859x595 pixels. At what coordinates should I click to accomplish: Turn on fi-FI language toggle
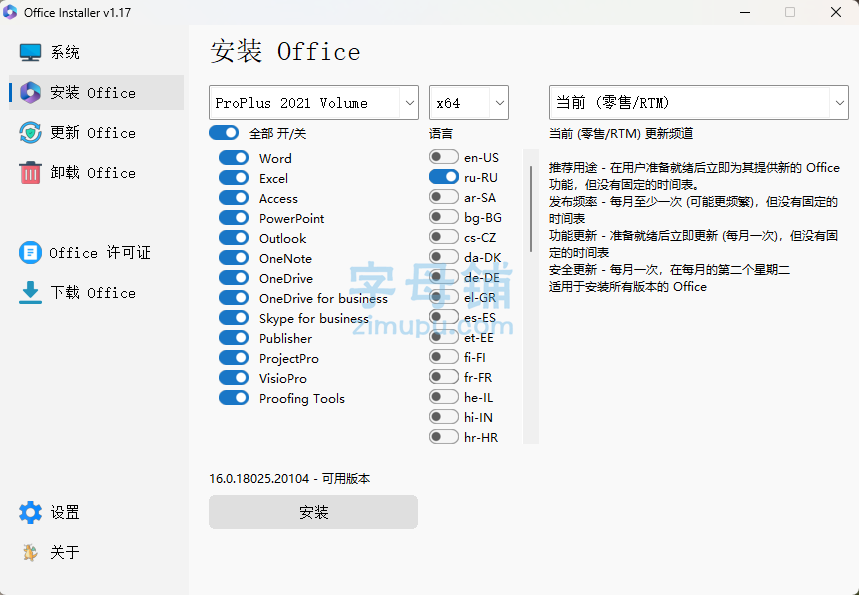tap(444, 357)
